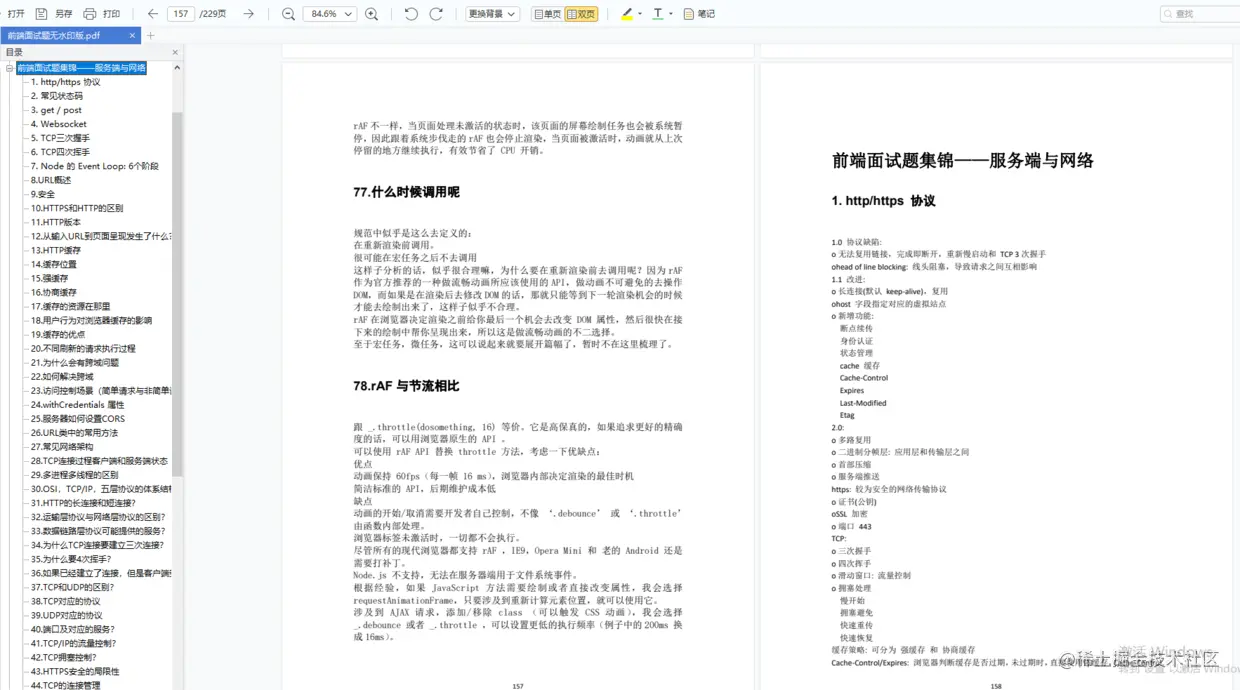1240x690 pixels.
Task: Go to next page with right arrow
Action: pyautogui.click(x=249, y=14)
